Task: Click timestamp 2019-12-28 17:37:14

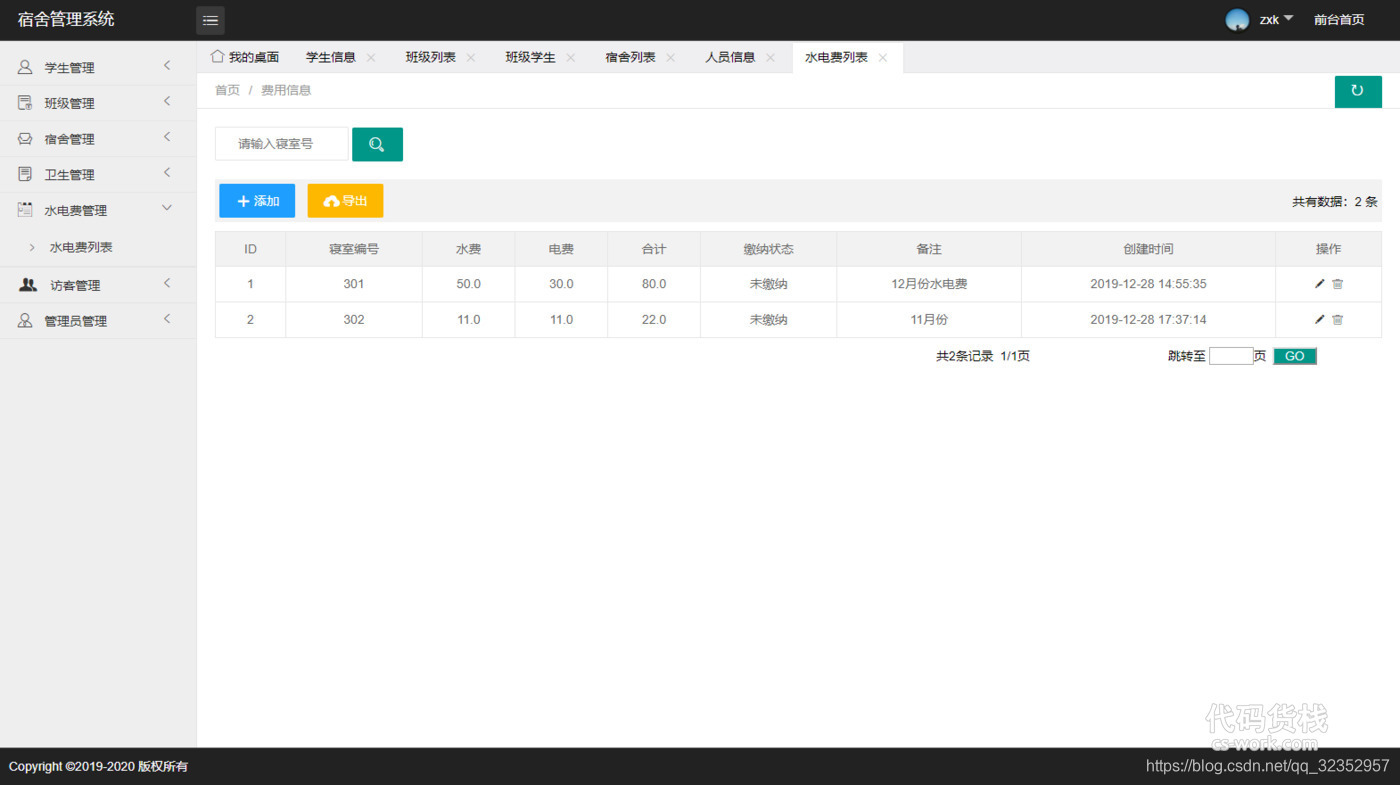Action: [x=1148, y=320]
